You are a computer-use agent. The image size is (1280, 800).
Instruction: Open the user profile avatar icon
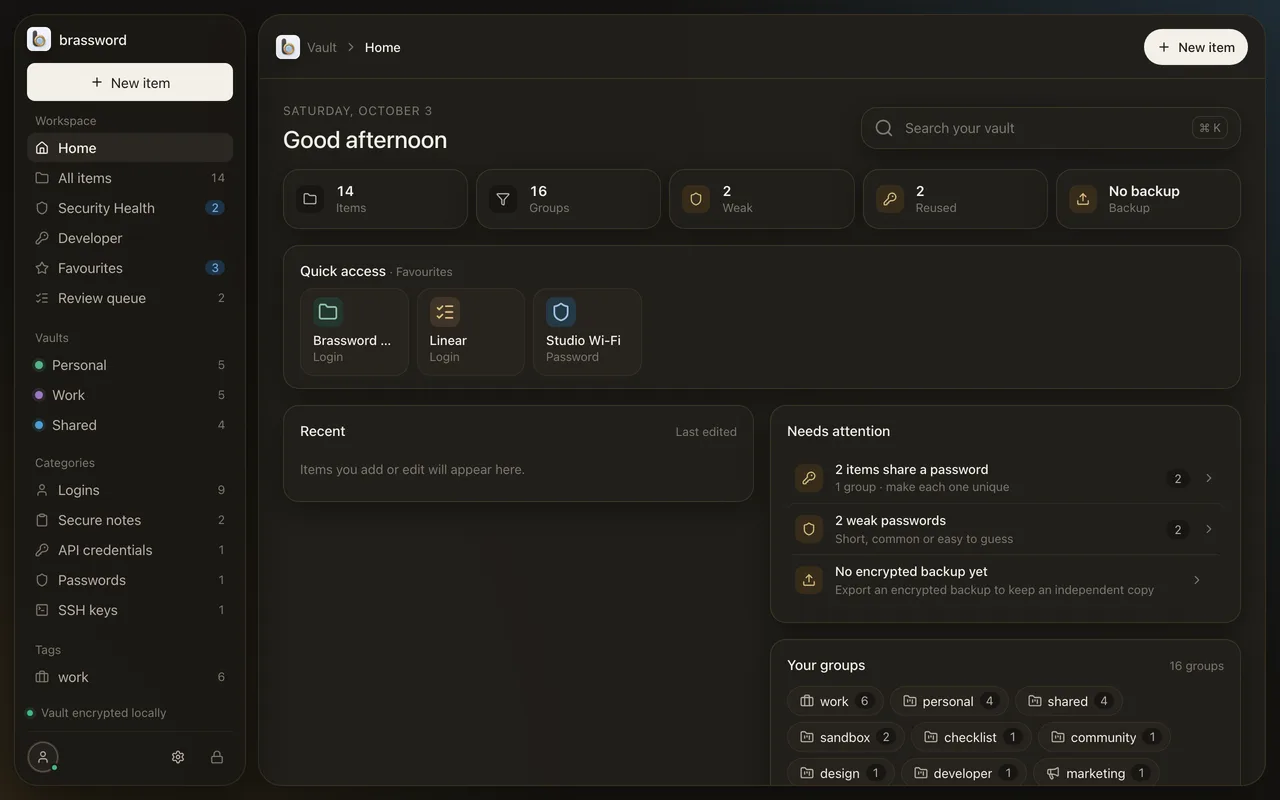point(43,757)
